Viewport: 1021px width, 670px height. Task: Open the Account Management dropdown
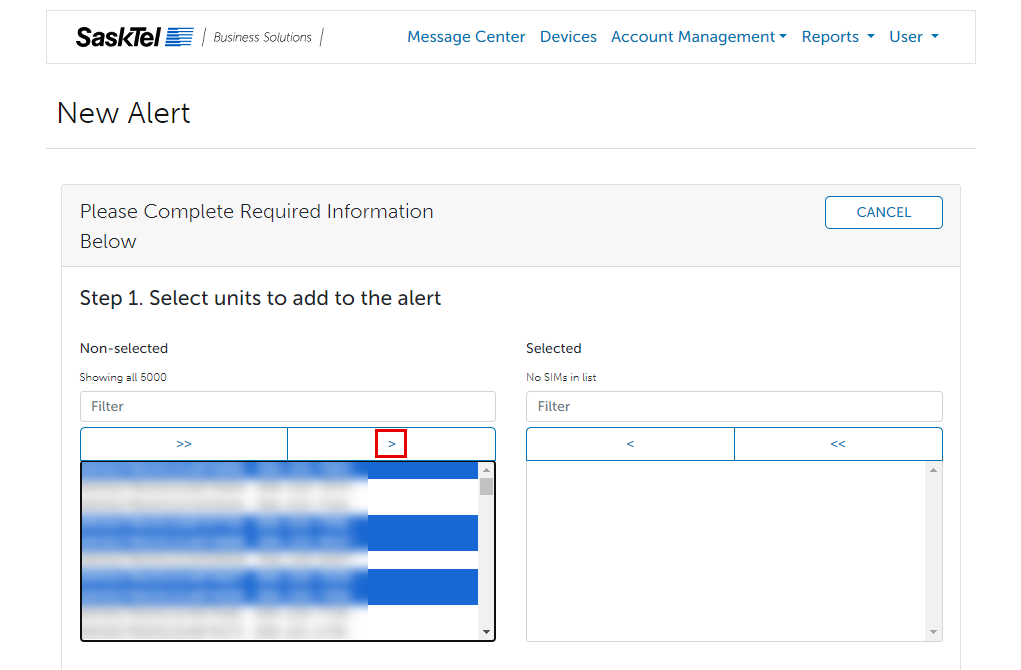(x=698, y=36)
